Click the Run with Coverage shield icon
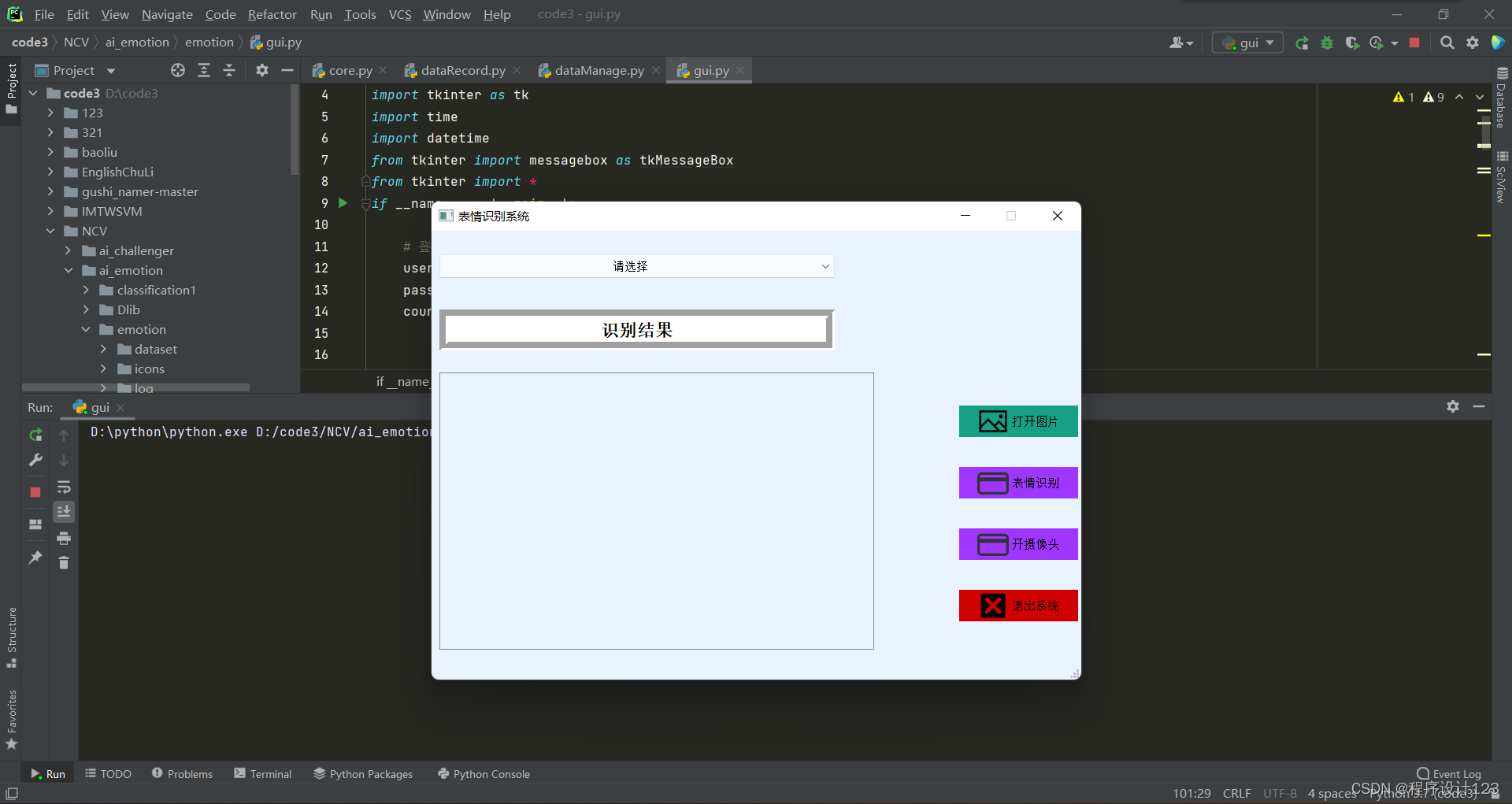Viewport: 1512px width, 804px height. tap(1352, 43)
